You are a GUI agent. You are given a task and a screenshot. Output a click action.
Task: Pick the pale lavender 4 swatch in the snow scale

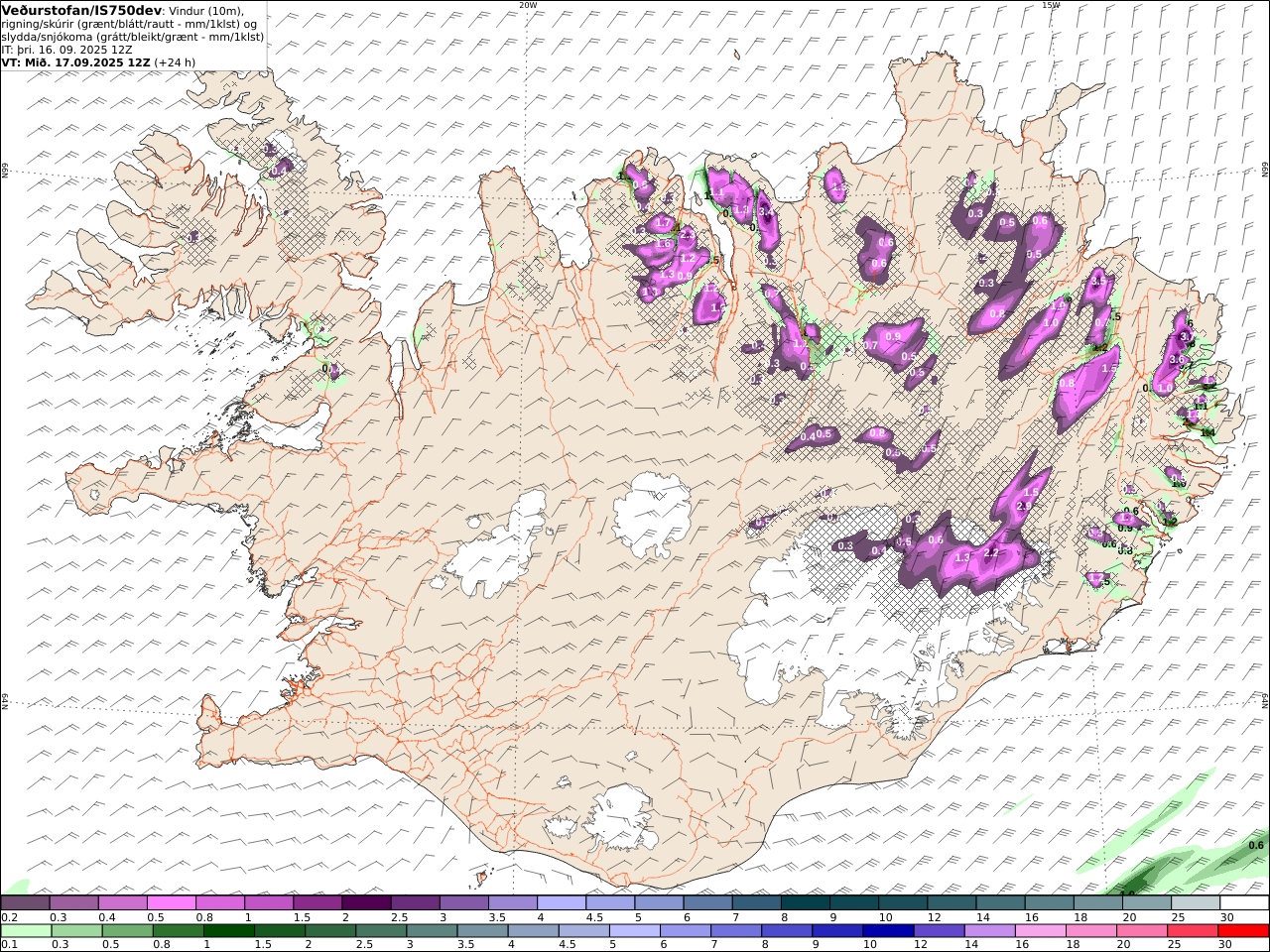[x=561, y=903]
